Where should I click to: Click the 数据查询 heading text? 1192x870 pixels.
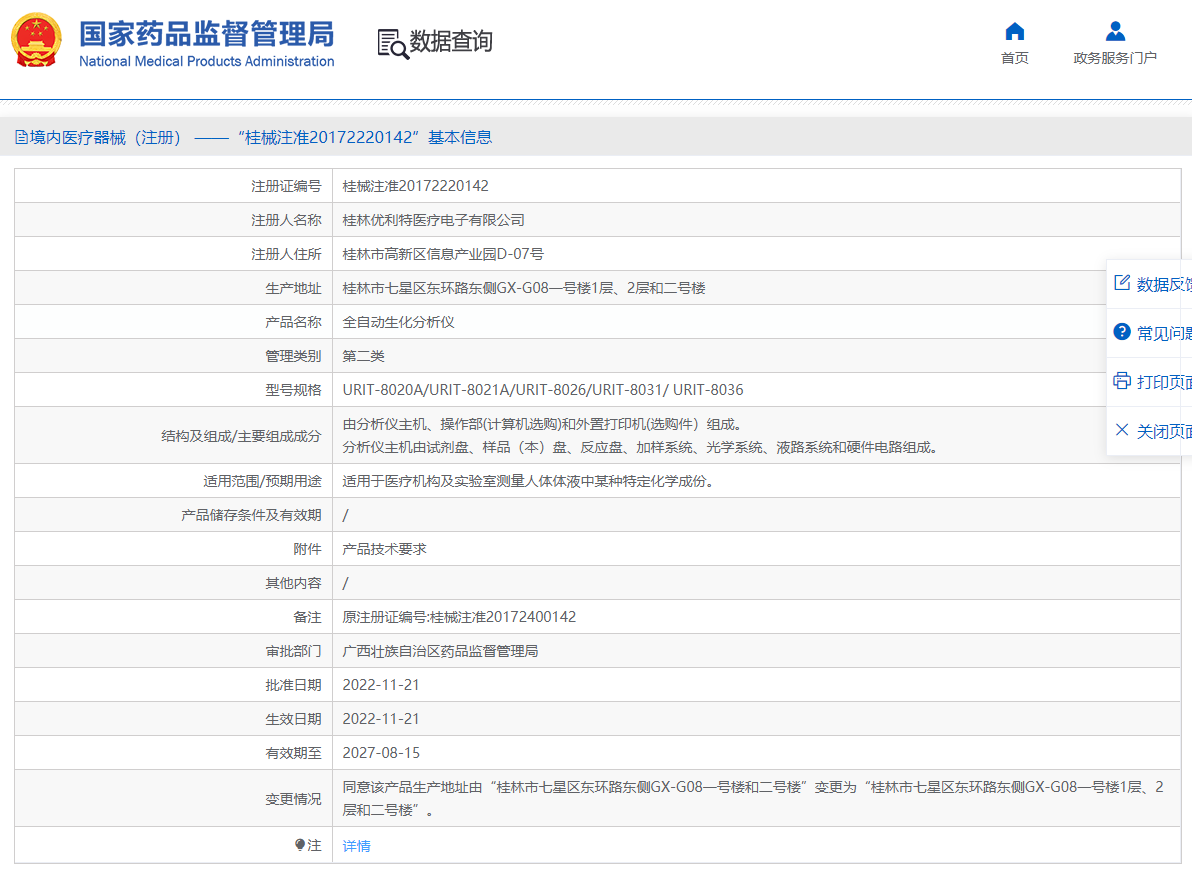[x=452, y=41]
